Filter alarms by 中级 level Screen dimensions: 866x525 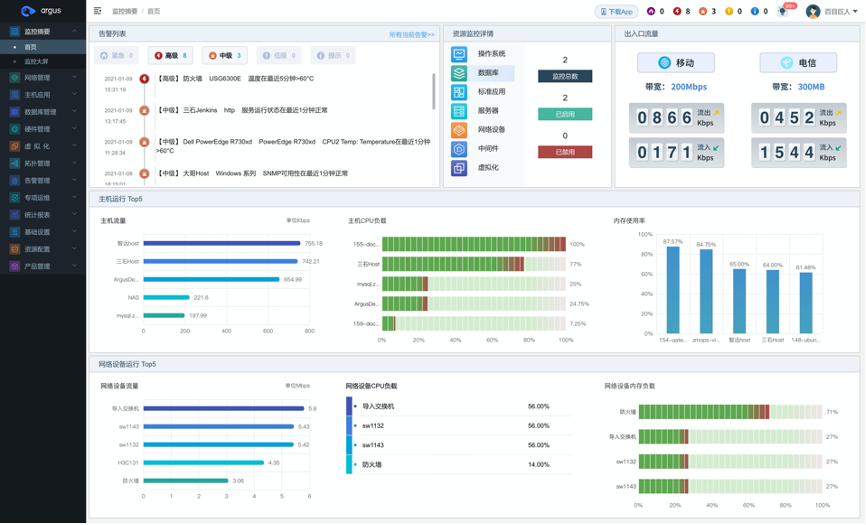(x=225, y=55)
